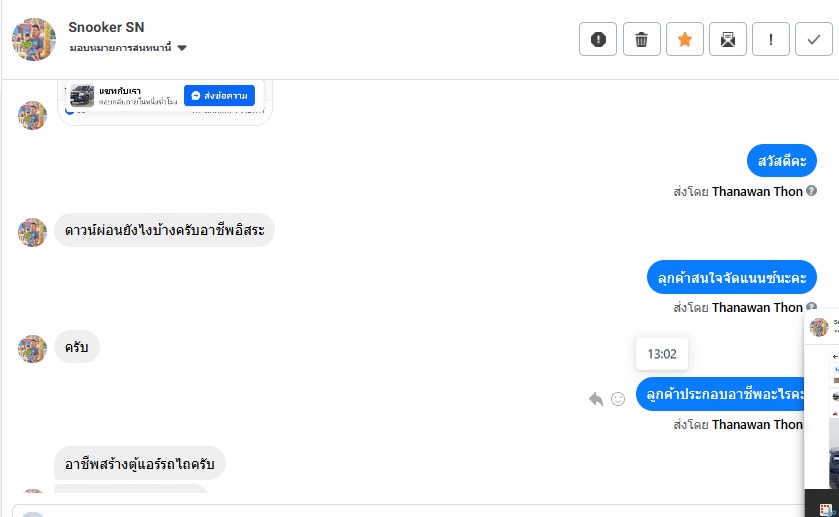Click the reply arrow beside the message
The image size is (839, 517).
tap(596, 399)
